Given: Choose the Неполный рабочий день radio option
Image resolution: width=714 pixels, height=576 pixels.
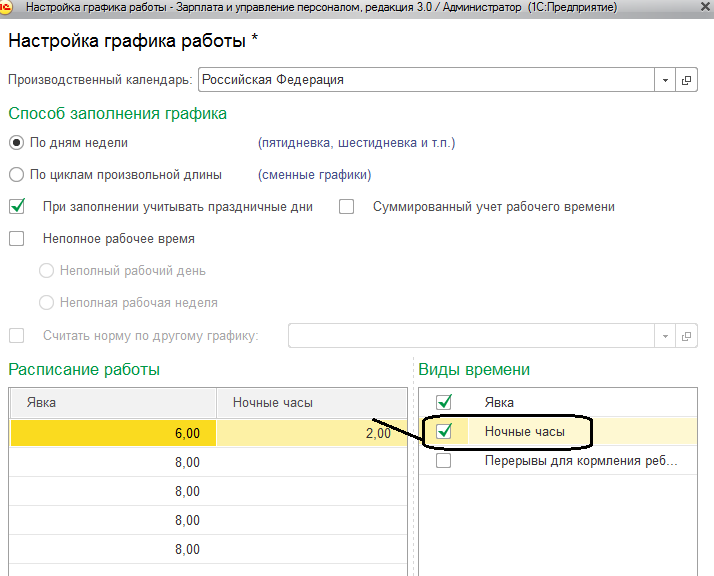Looking at the screenshot, I should pos(46,271).
